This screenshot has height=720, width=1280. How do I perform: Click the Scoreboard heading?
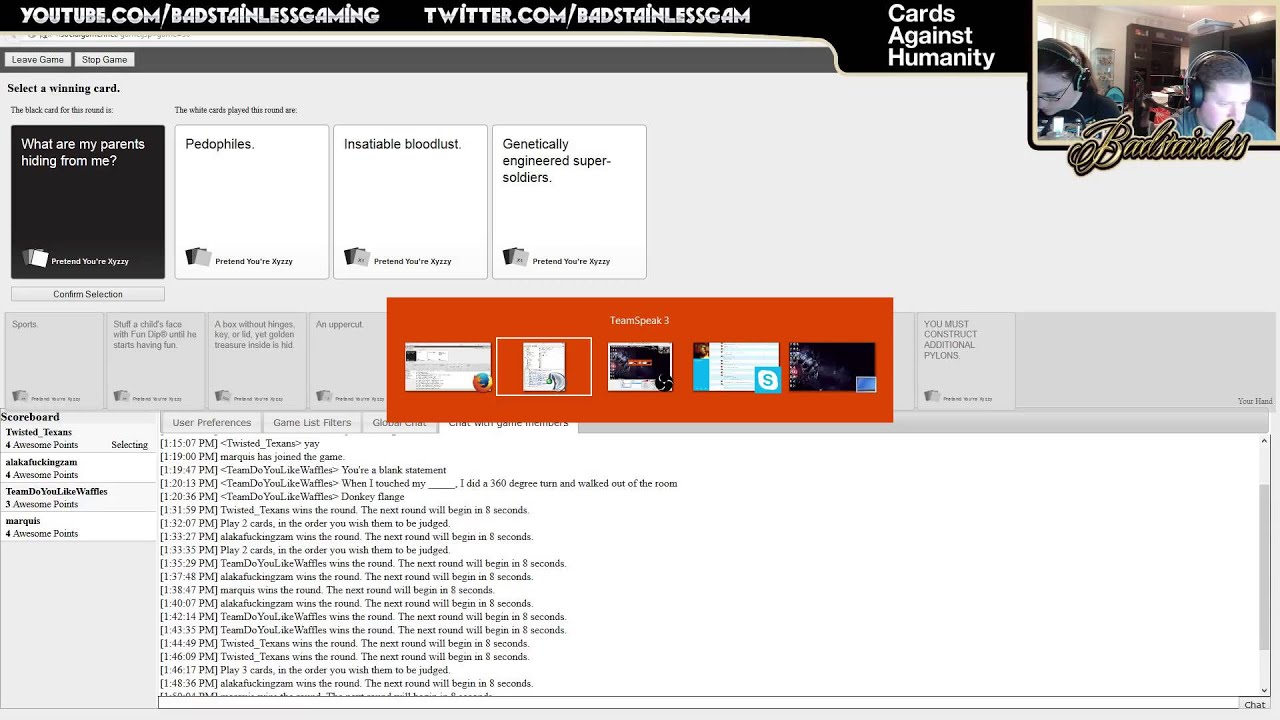tap(30, 417)
